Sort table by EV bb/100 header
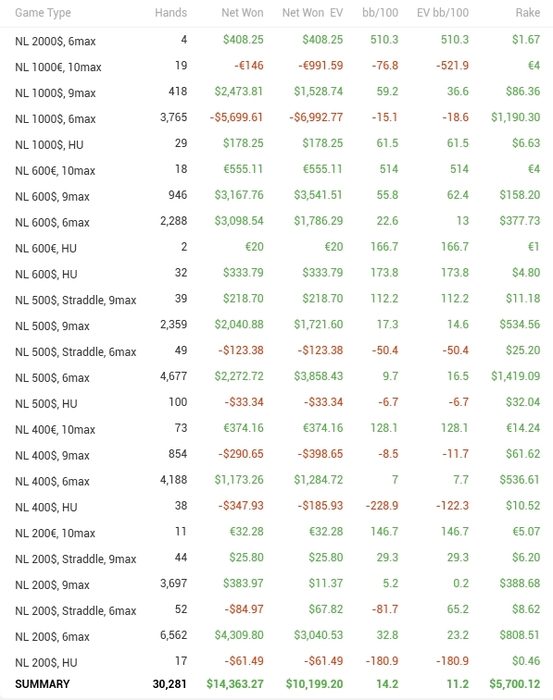 [442, 13]
